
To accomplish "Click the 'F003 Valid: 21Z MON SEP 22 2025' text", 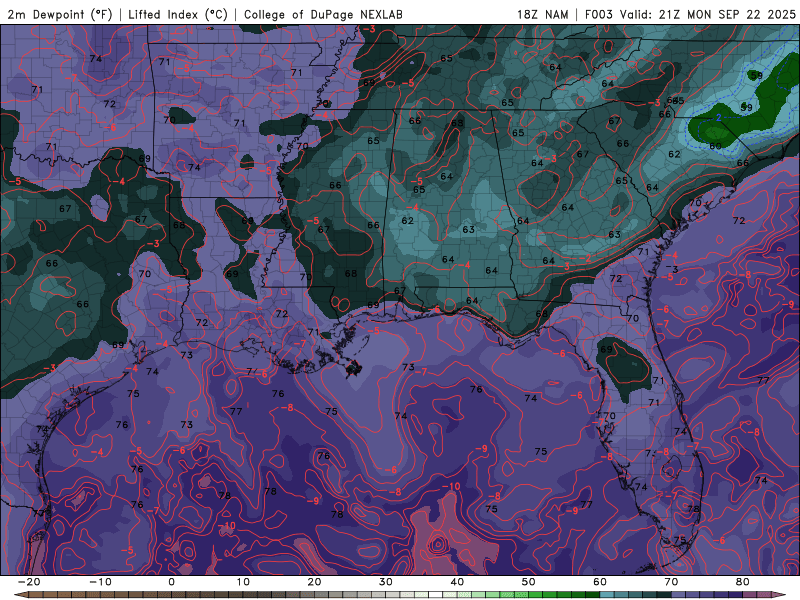I will coord(690,15).
